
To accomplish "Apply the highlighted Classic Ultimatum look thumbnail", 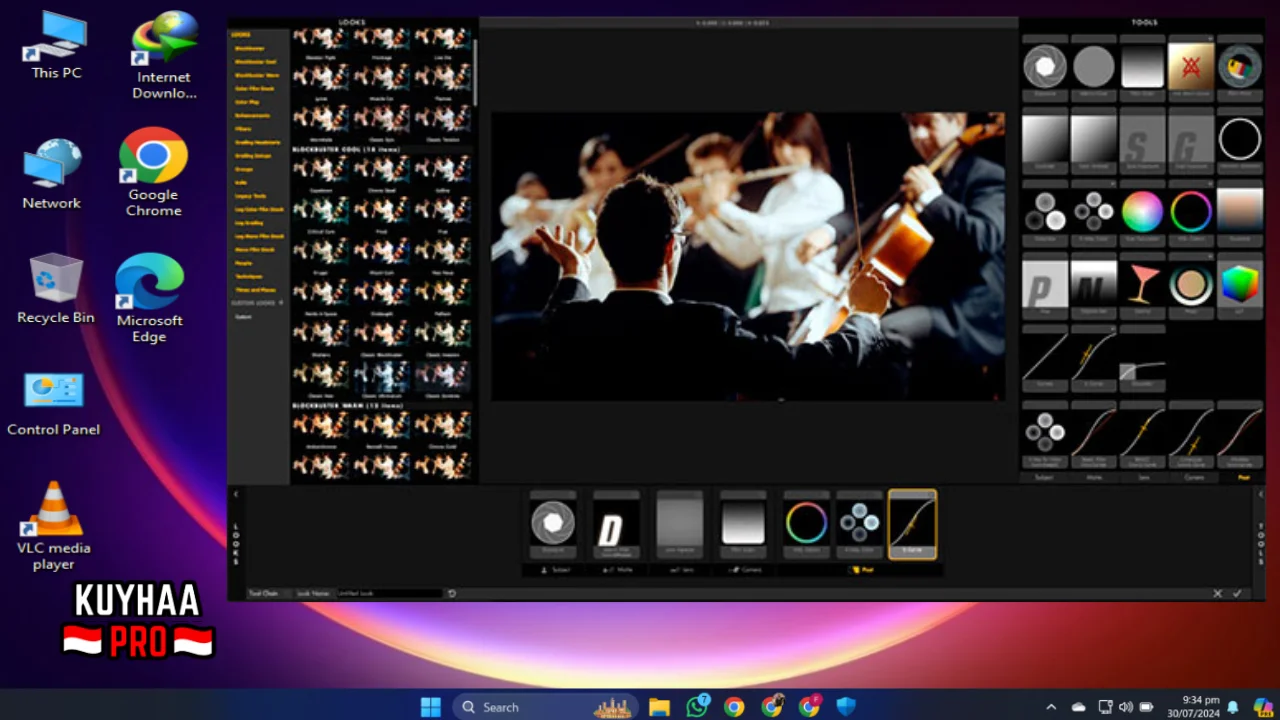I will click(382, 378).
